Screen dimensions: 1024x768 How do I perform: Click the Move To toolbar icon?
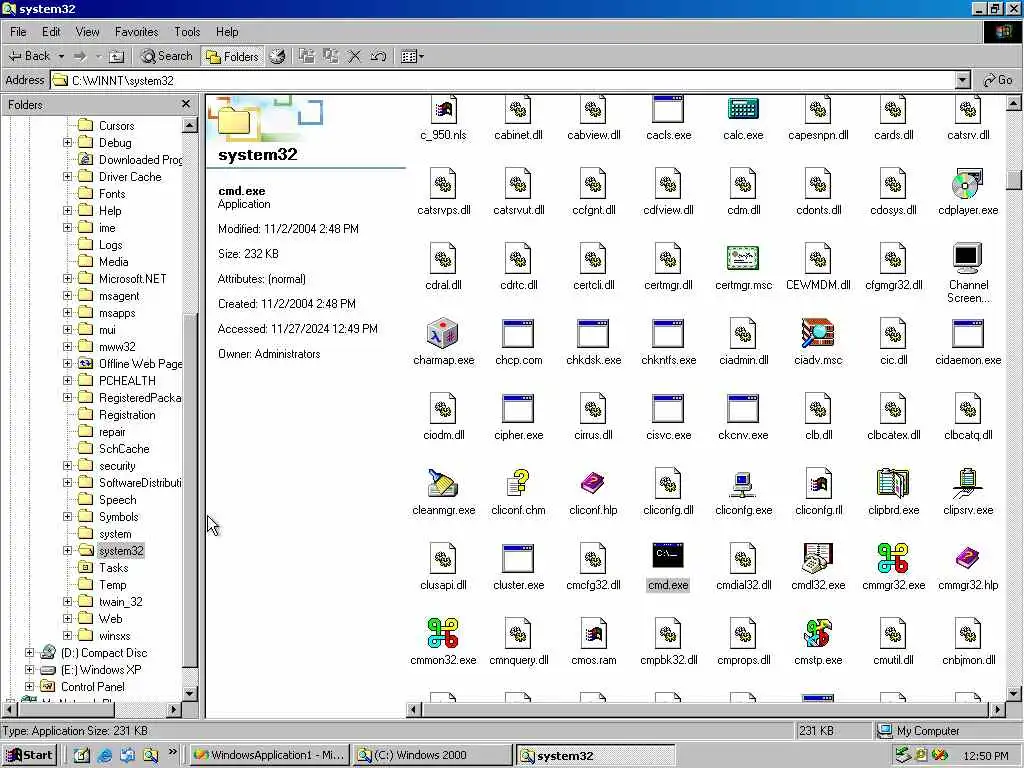[x=306, y=56]
